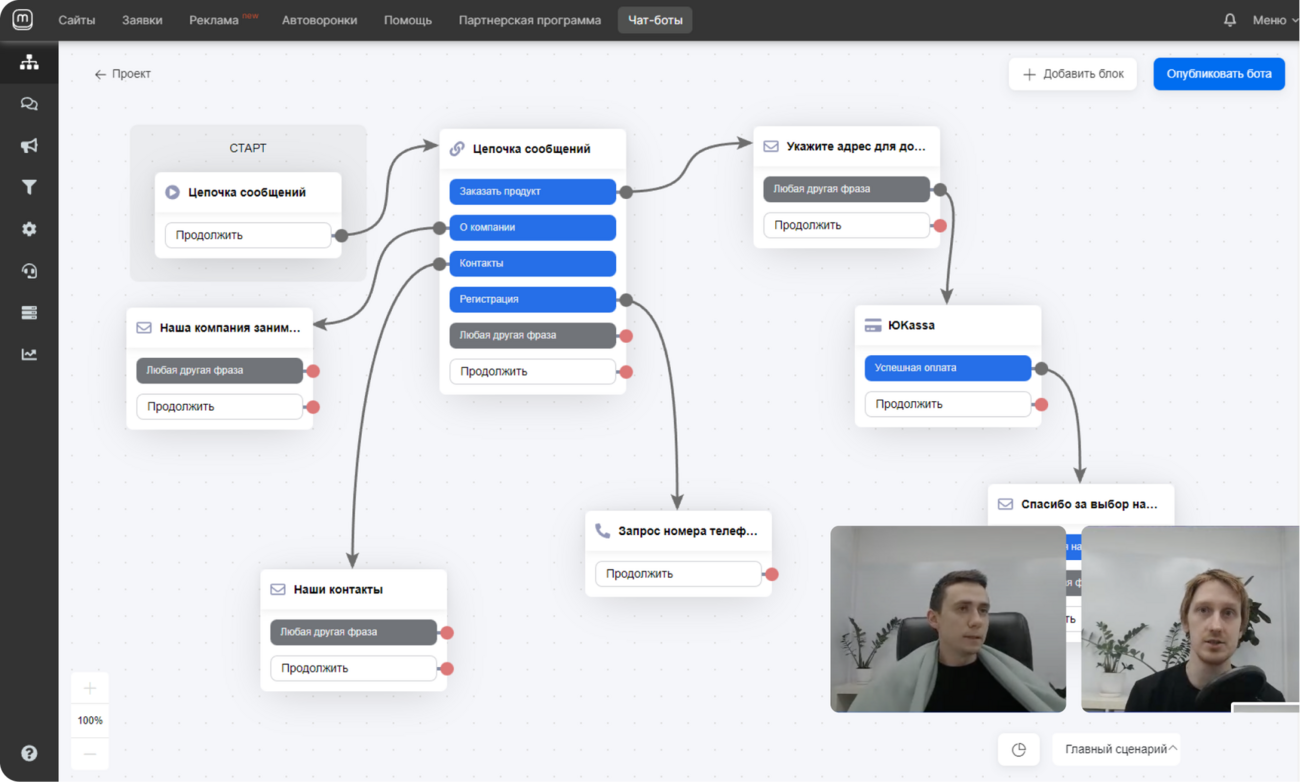Click the play icon in the start block

pos(172,192)
